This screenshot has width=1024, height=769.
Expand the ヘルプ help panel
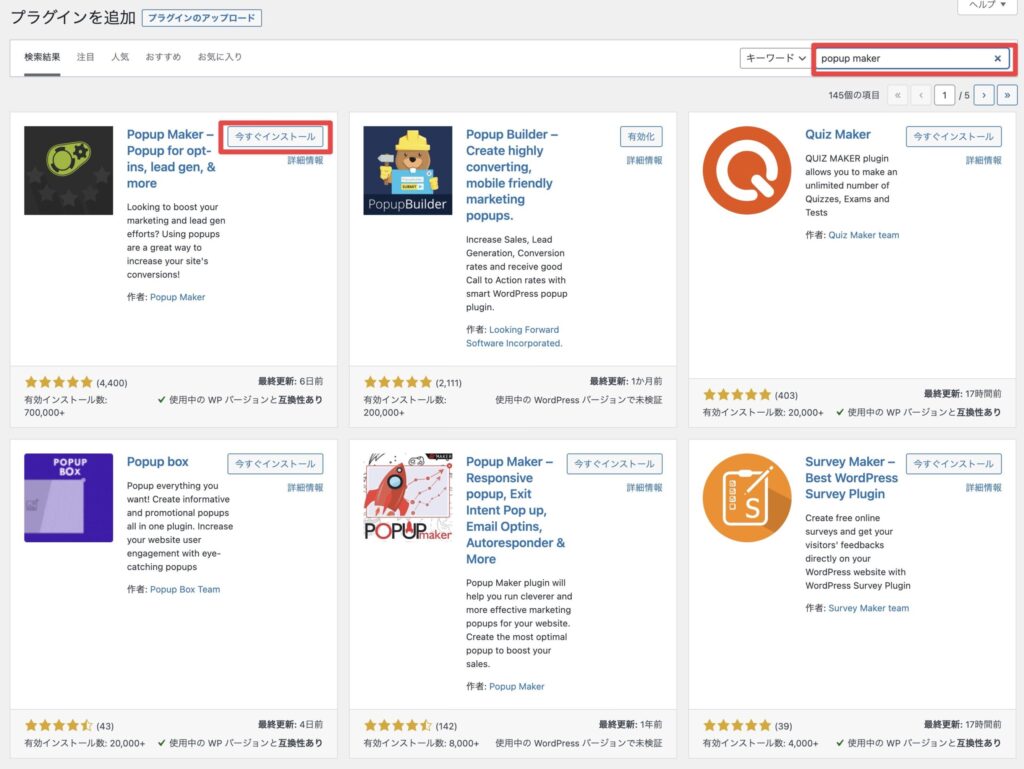pos(987,5)
